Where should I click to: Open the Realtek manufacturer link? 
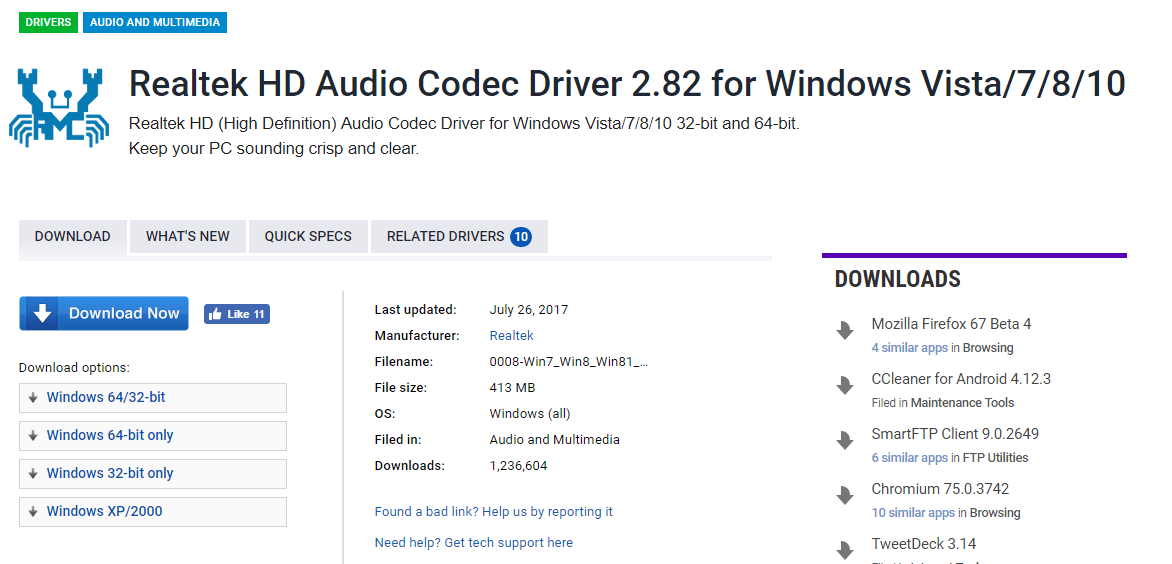511,336
